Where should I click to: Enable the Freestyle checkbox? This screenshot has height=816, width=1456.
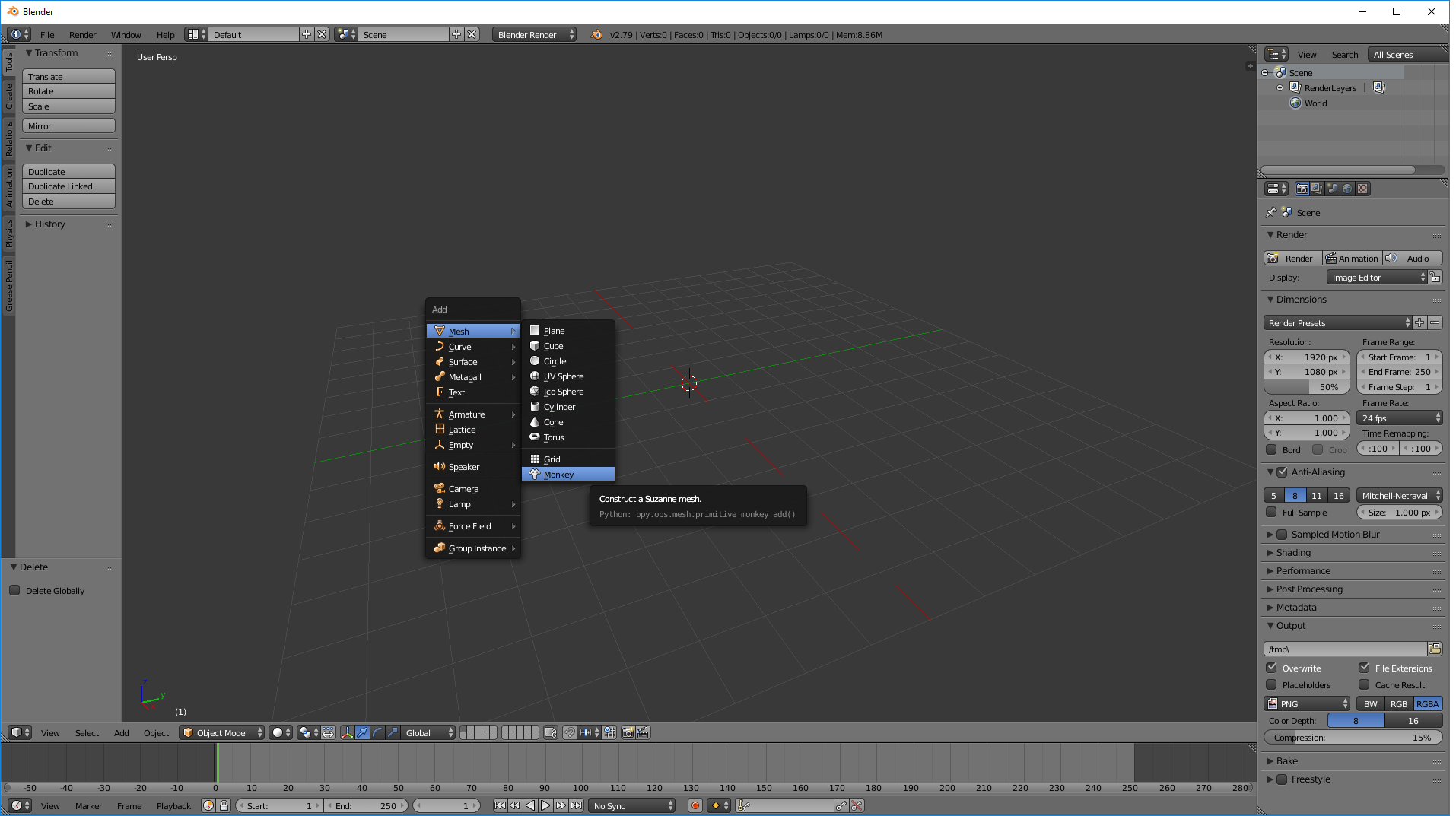[x=1282, y=779]
